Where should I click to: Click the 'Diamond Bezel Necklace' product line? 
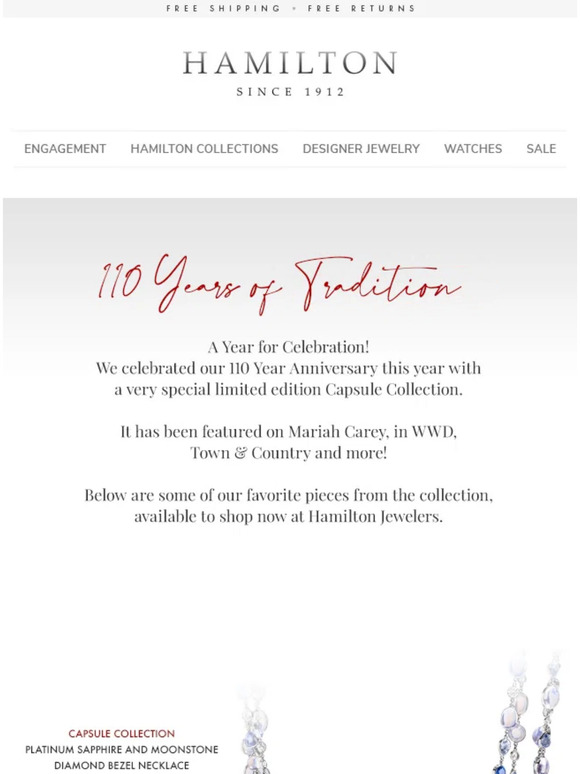tap(121, 765)
